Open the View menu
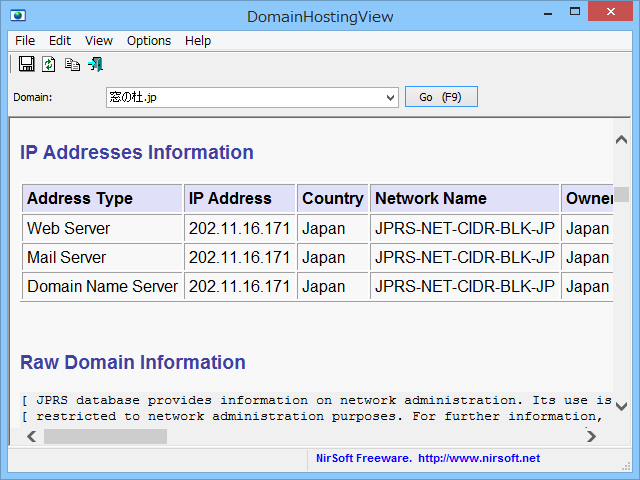Screen dimensions: 640x480 (99, 41)
